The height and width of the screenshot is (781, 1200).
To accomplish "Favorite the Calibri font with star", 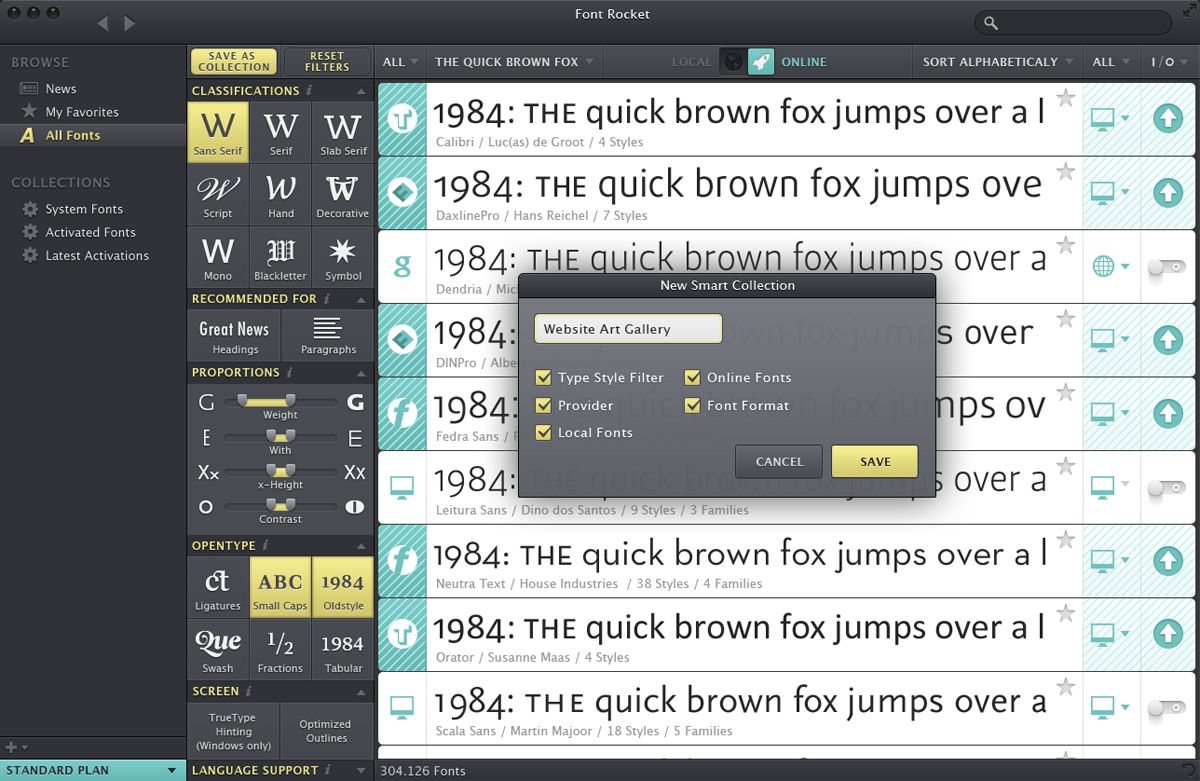I will (x=1066, y=98).
